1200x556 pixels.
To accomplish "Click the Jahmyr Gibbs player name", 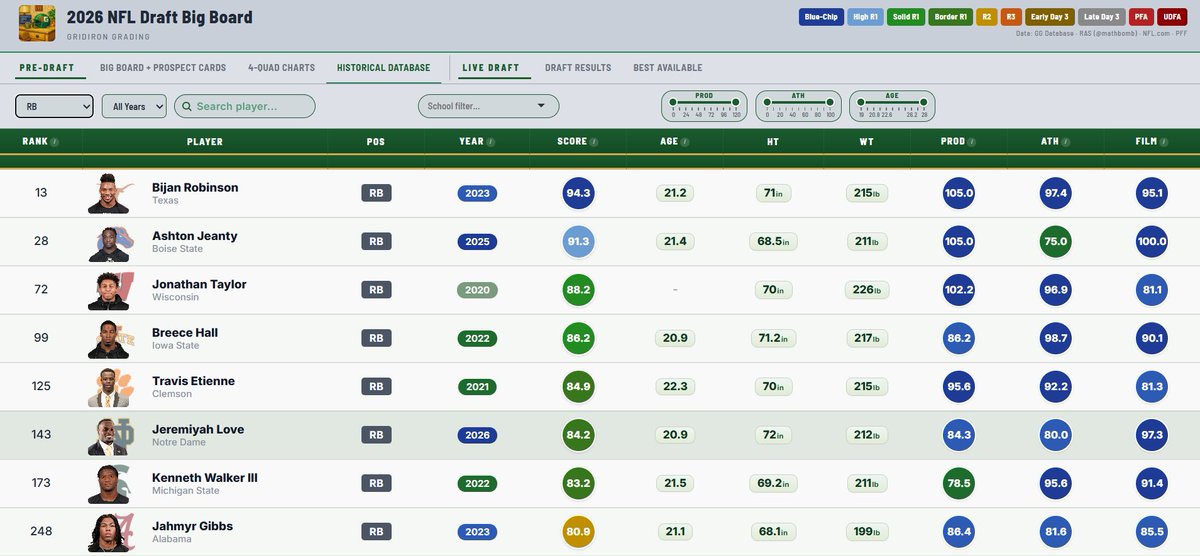I will click(192, 526).
